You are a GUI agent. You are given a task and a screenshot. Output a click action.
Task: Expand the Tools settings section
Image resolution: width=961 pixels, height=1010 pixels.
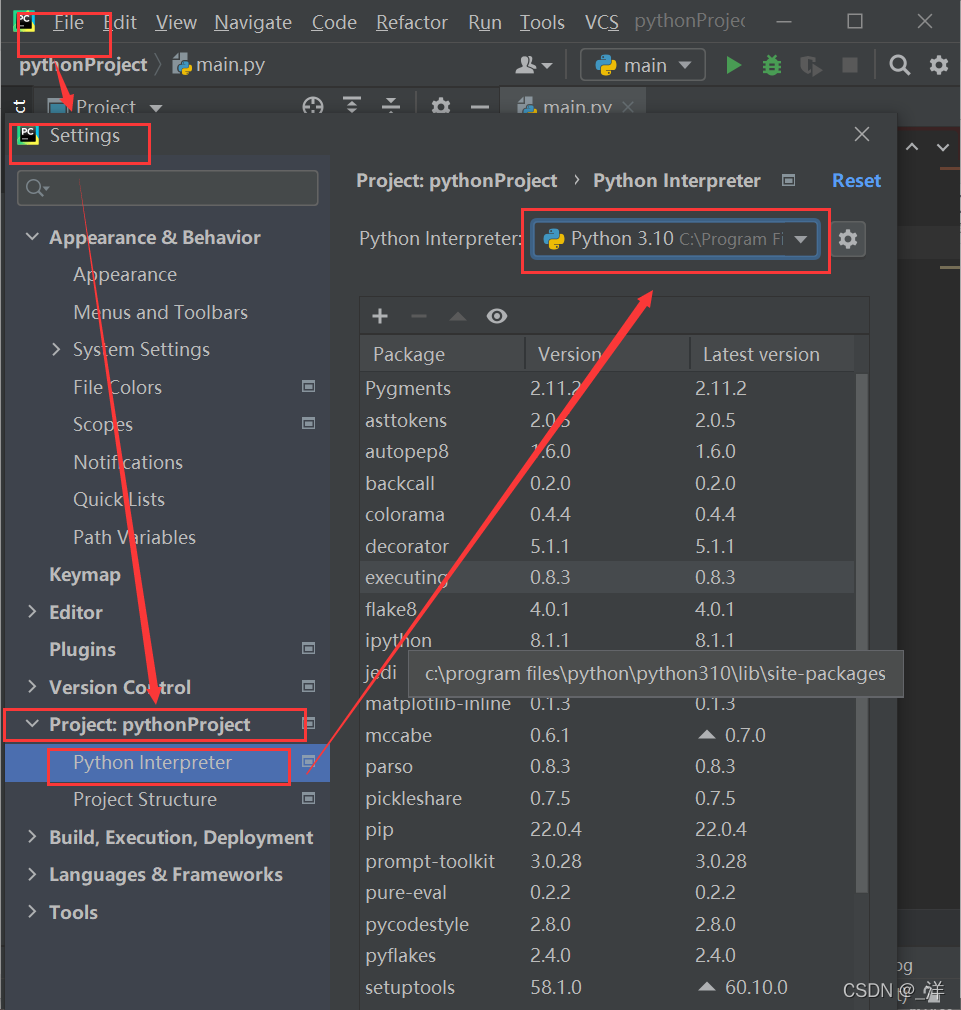[x=32, y=911]
